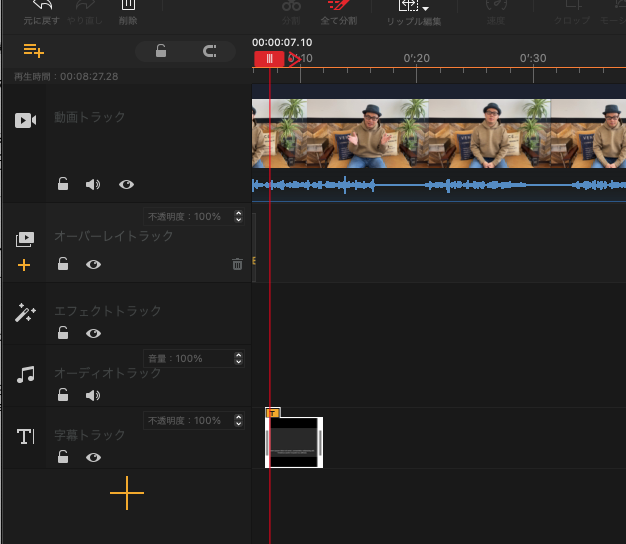Click the 動画トラック video camera icon
Image resolution: width=626 pixels, height=544 pixels.
(x=25, y=120)
